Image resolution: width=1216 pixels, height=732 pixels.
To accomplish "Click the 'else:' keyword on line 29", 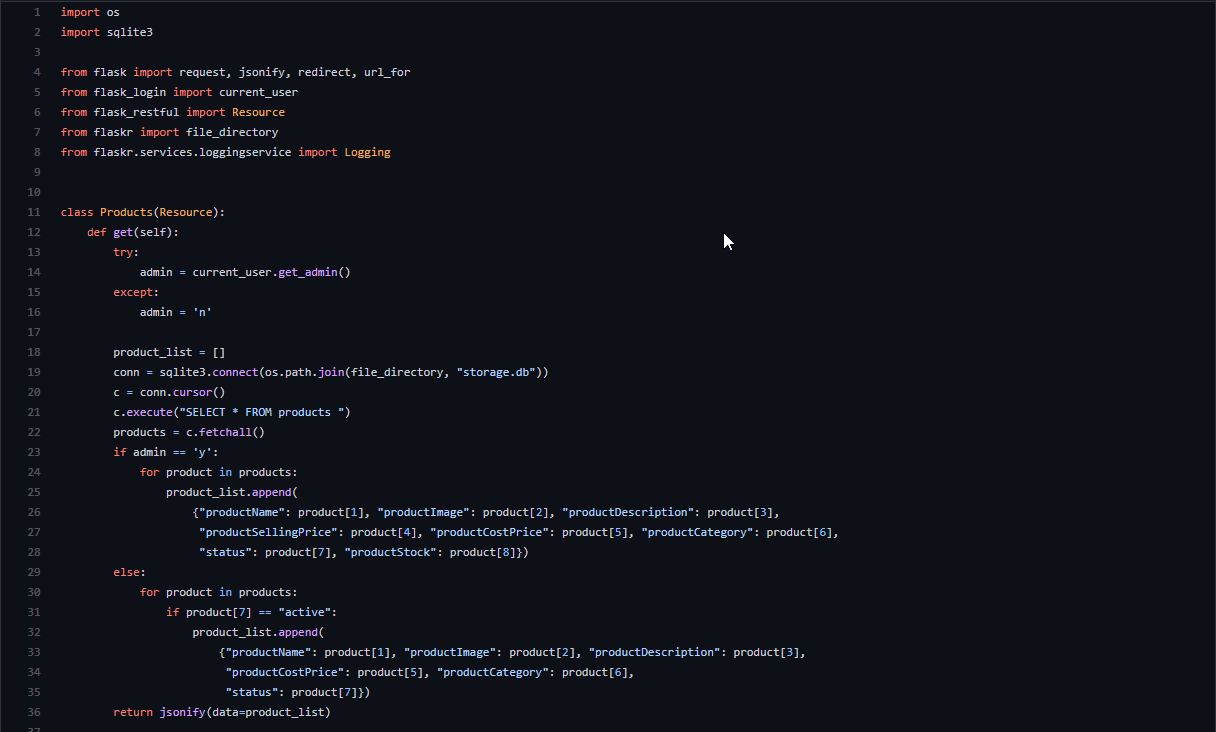I will (130, 572).
